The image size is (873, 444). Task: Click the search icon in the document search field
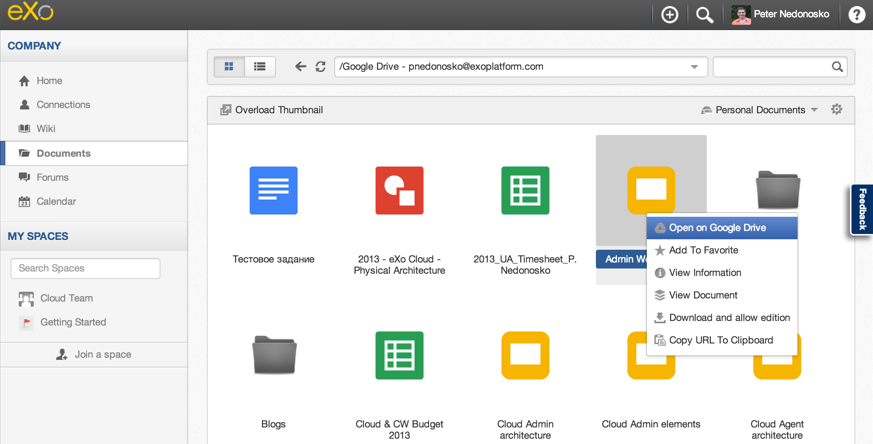[837, 67]
